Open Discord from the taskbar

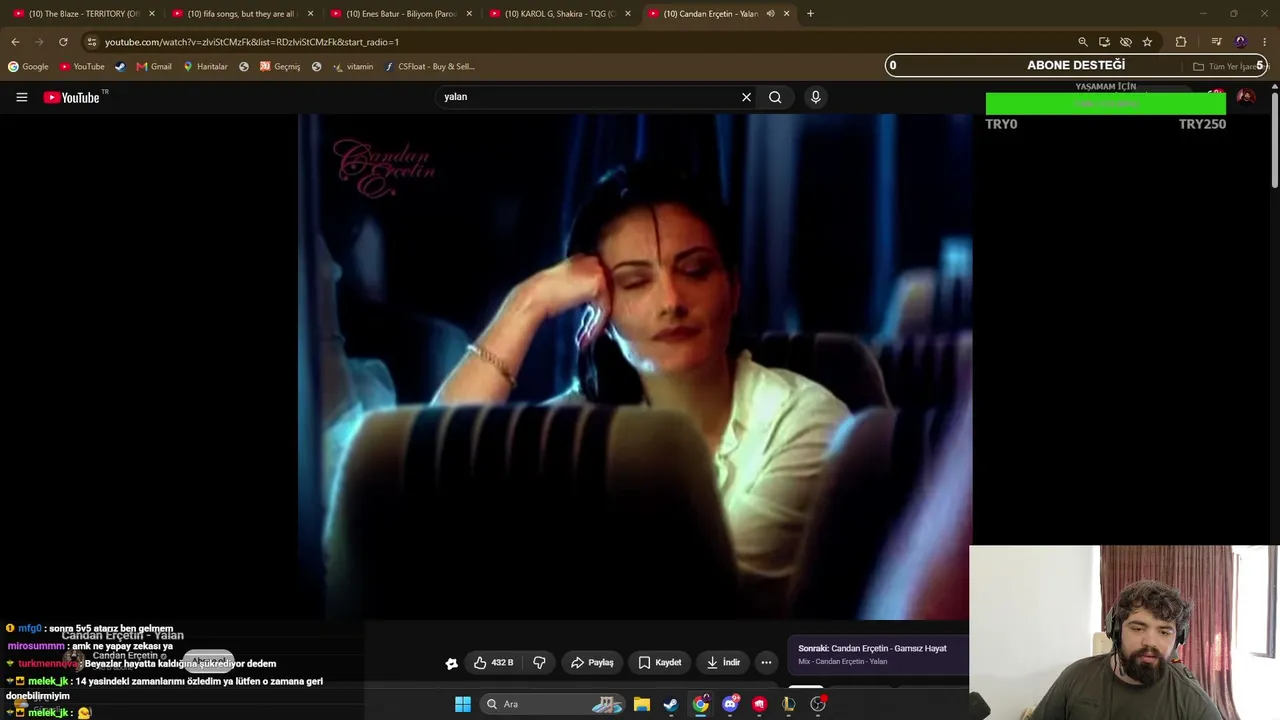click(730, 704)
